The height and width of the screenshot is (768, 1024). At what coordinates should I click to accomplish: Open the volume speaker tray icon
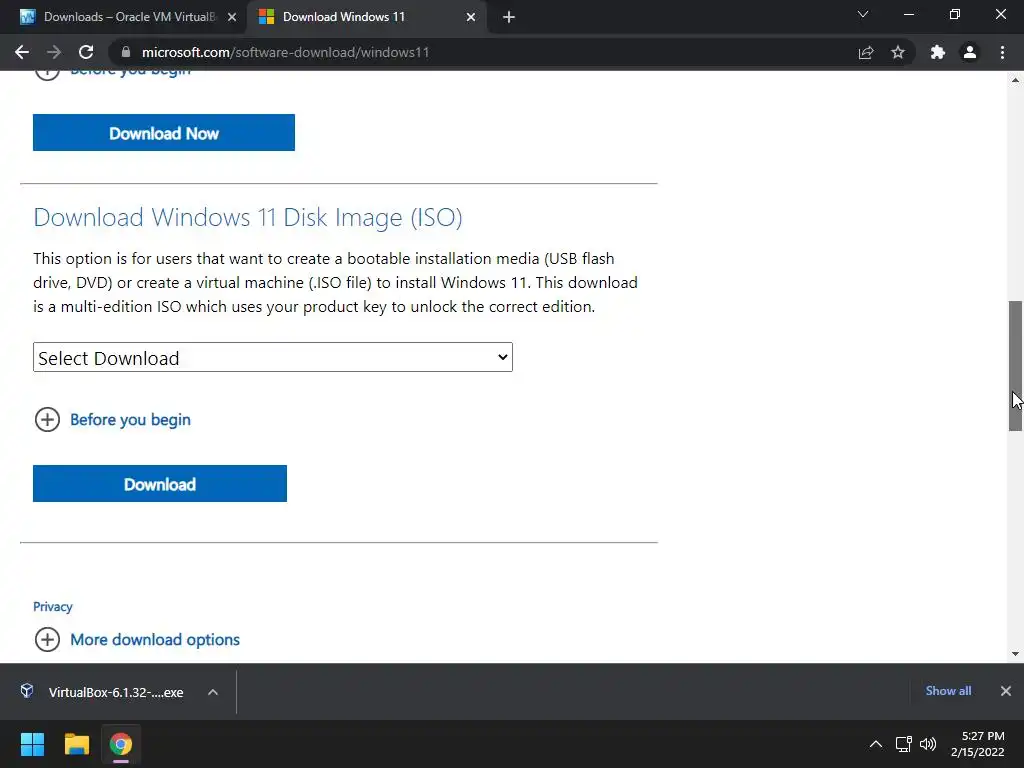point(927,744)
